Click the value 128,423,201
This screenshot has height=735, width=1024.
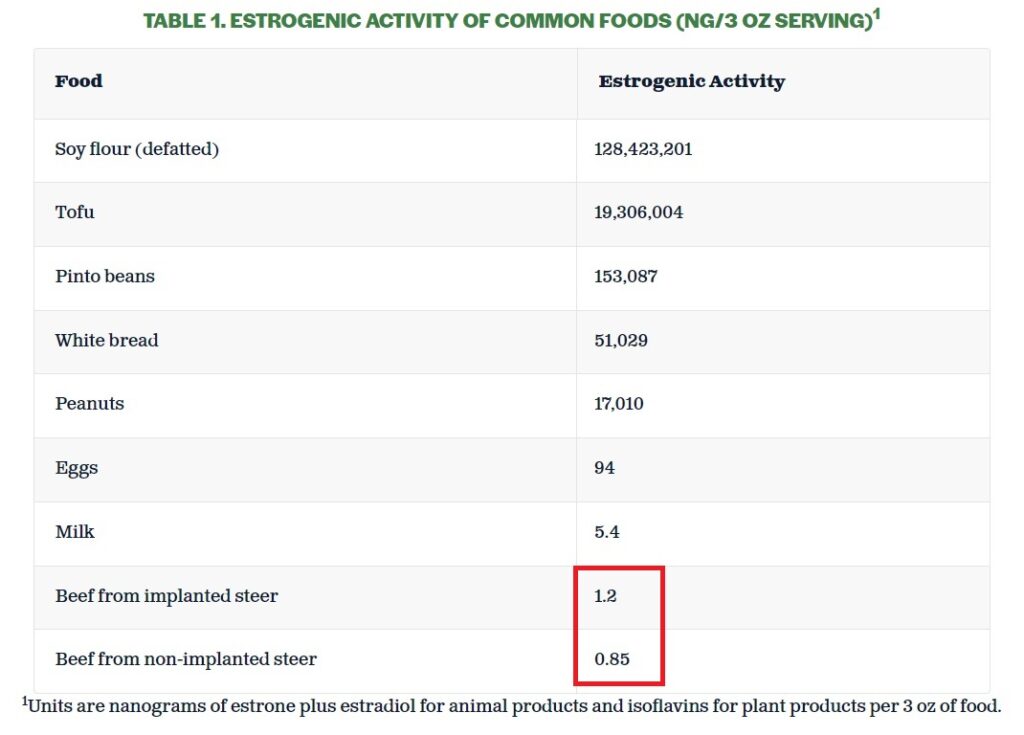coord(643,149)
